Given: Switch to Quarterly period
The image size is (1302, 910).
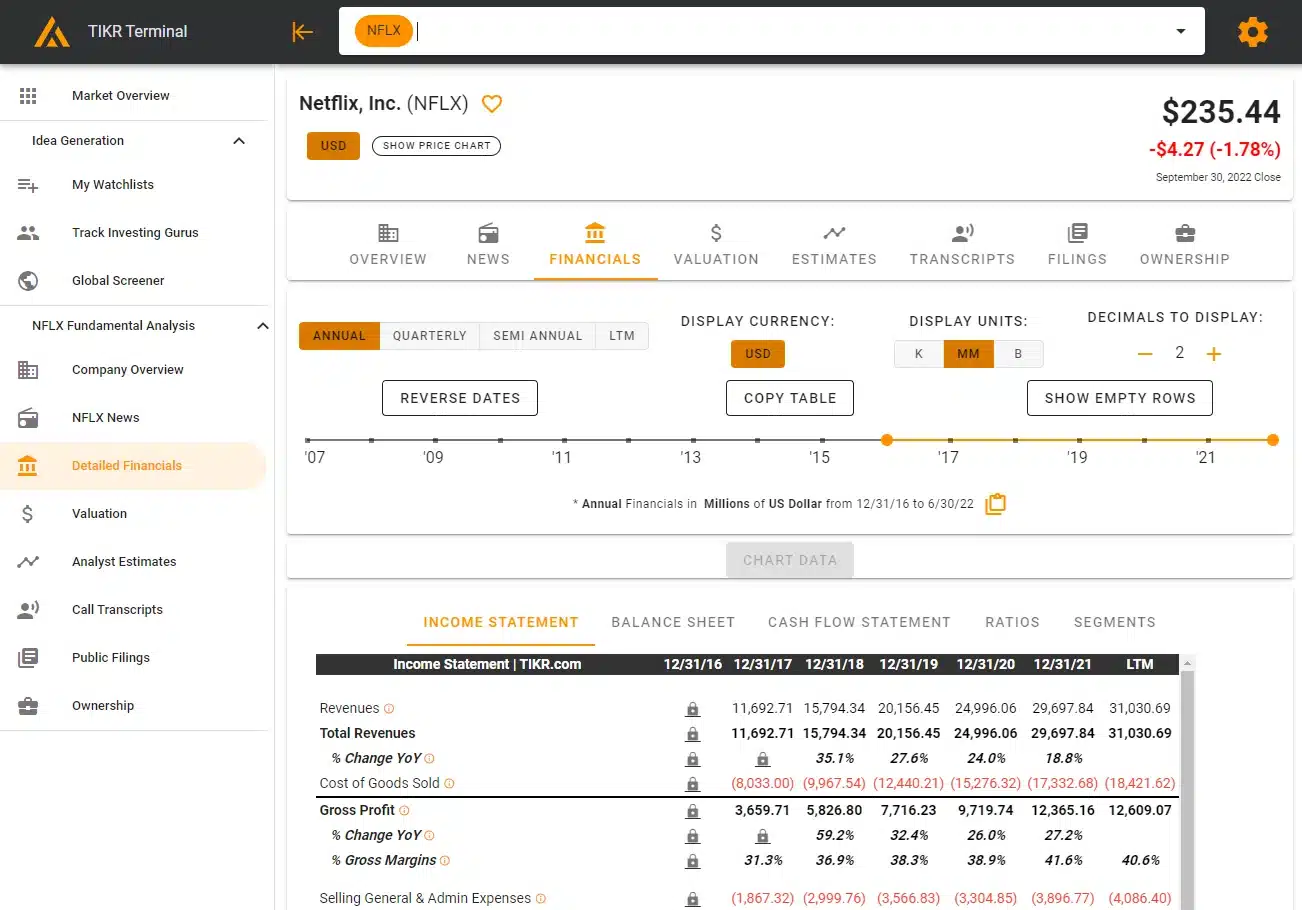Looking at the screenshot, I should [x=429, y=336].
